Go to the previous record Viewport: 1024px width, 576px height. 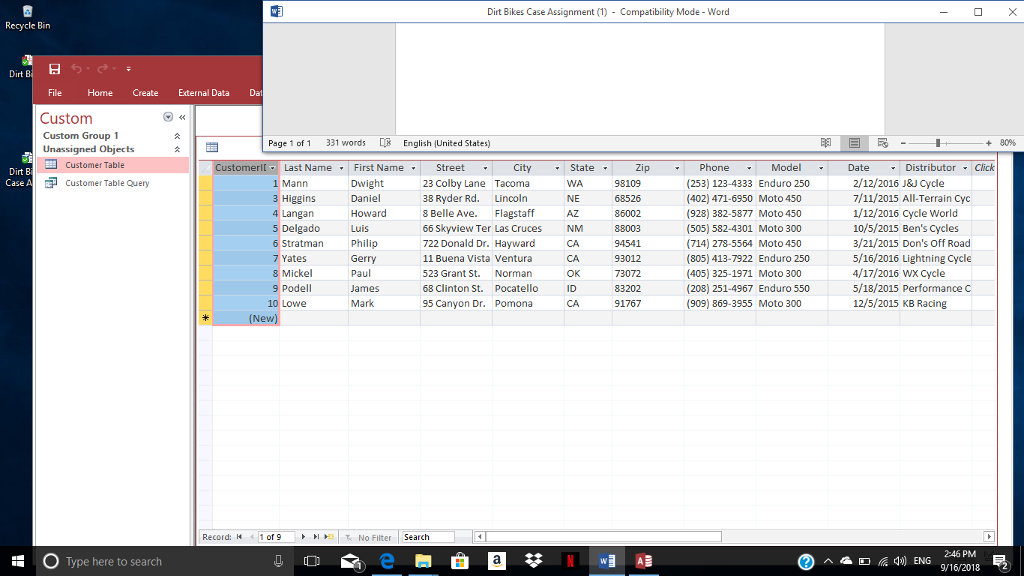pos(251,537)
